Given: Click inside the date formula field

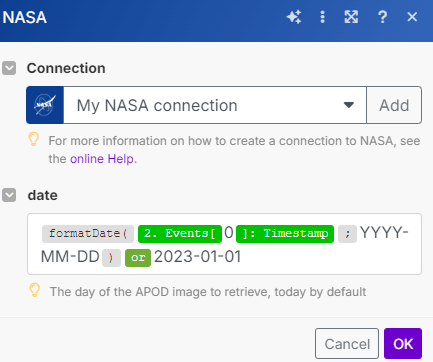Looking at the screenshot, I should point(224,244).
